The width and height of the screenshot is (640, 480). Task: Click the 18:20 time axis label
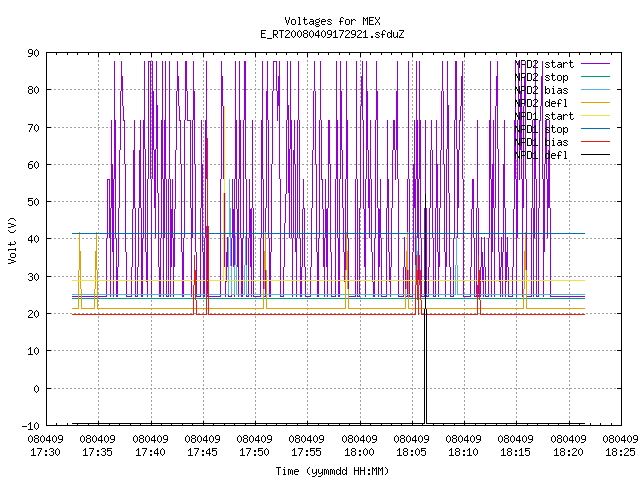[568, 452]
